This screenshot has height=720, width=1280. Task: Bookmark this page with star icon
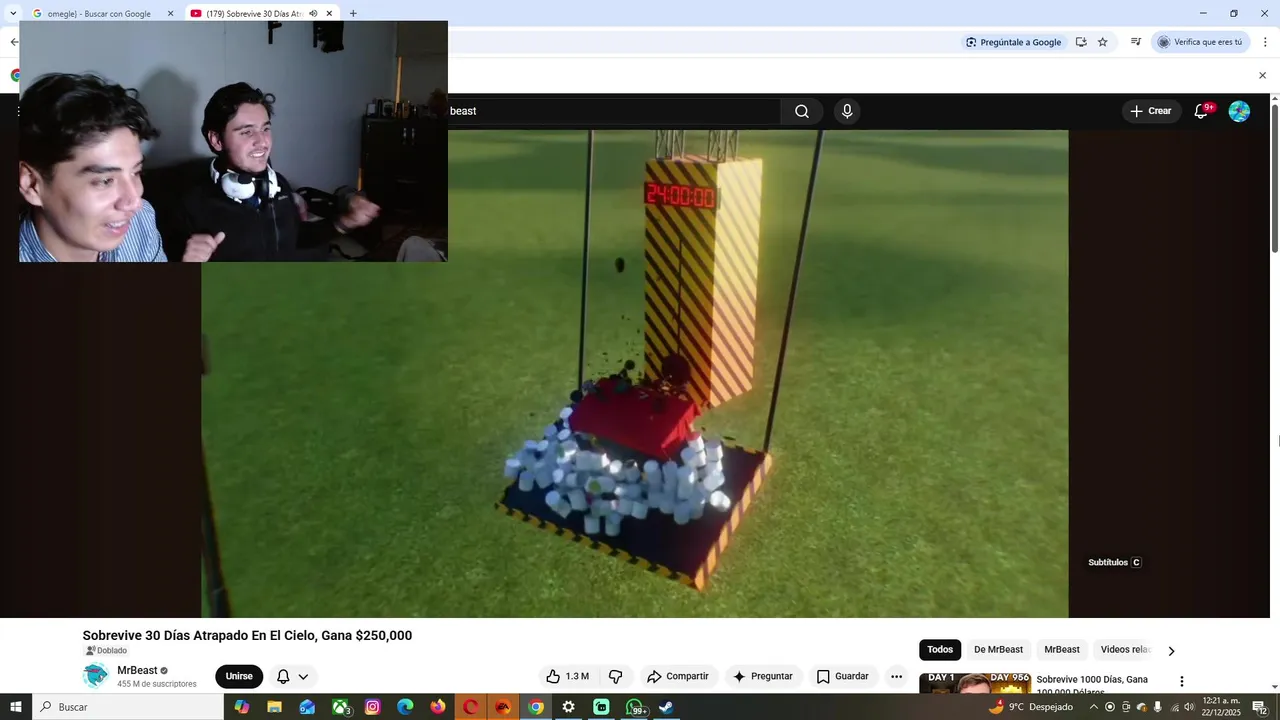click(1103, 42)
